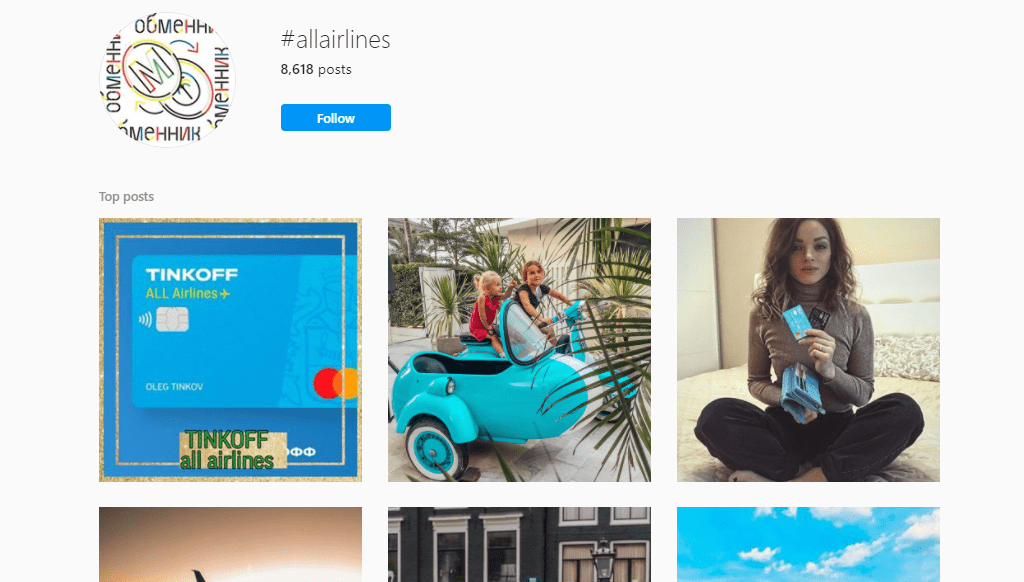Image resolution: width=1024 pixels, height=582 pixels.
Task: Click the circular Обменник hashtag profile picture
Action: (167, 80)
